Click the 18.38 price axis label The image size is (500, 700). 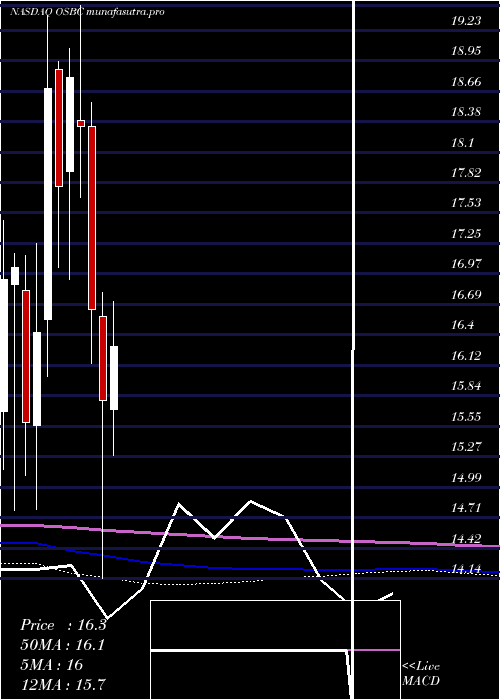coord(466,112)
